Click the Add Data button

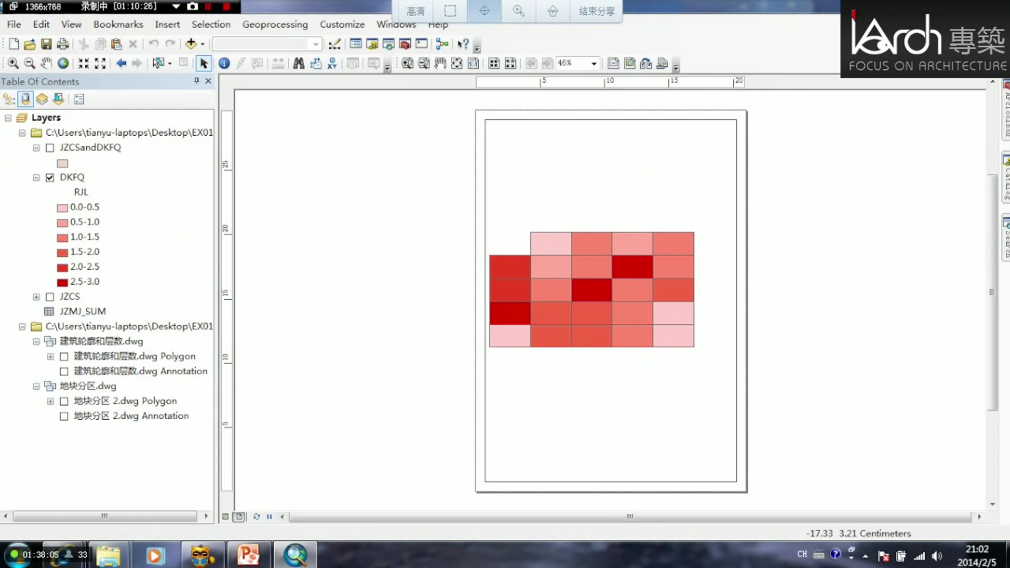click(x=191, y=44)
